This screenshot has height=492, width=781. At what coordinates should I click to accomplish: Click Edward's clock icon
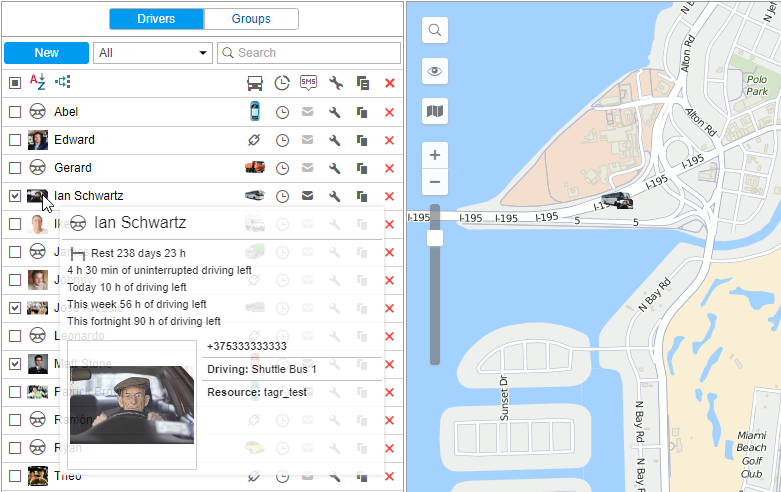(282, 140)
